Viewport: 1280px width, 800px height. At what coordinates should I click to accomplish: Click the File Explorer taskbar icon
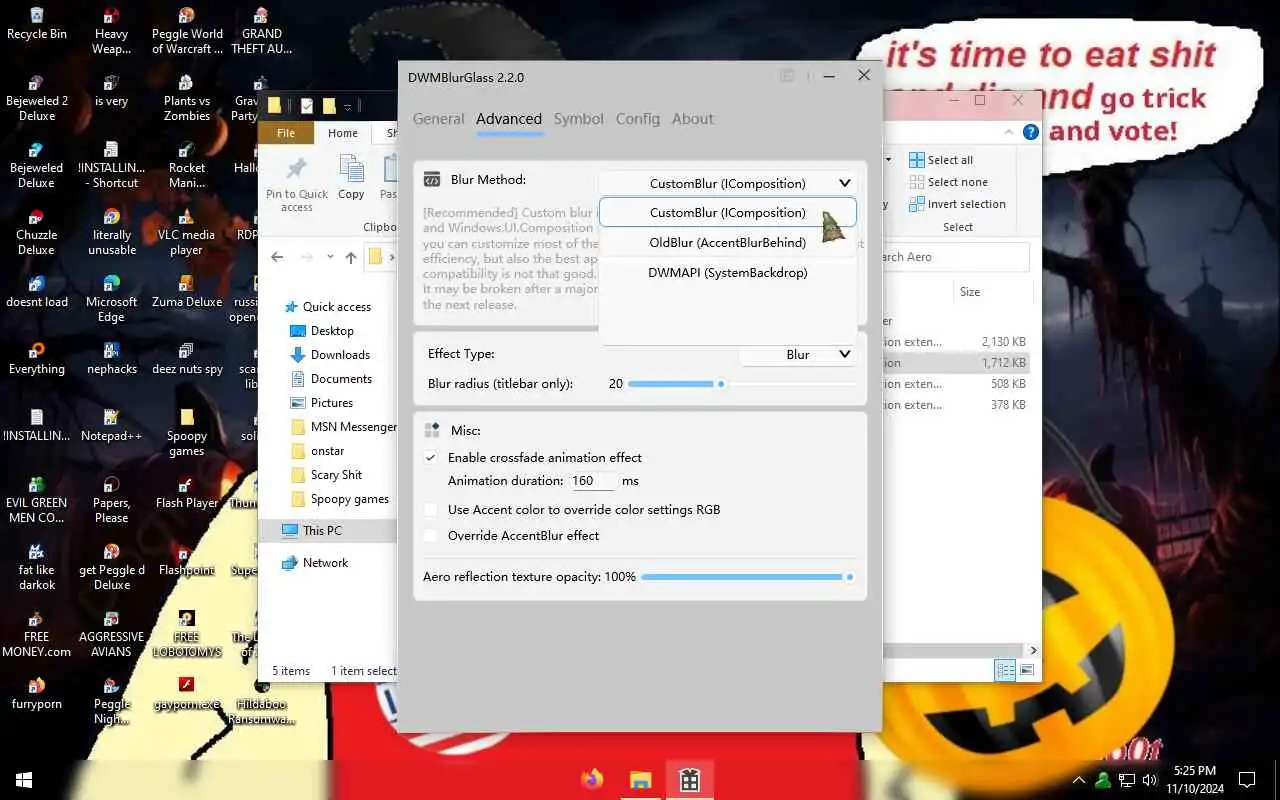point(640,779)
